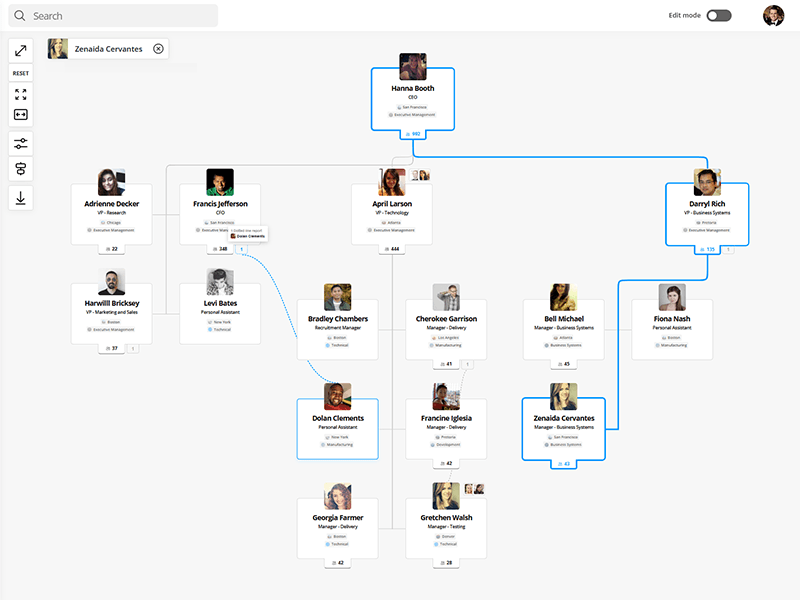Collapse Darryl Rich's team using his badge
The height and width of the screenshot is (600, 800).
pyautogui.click(x=707, y=251)
